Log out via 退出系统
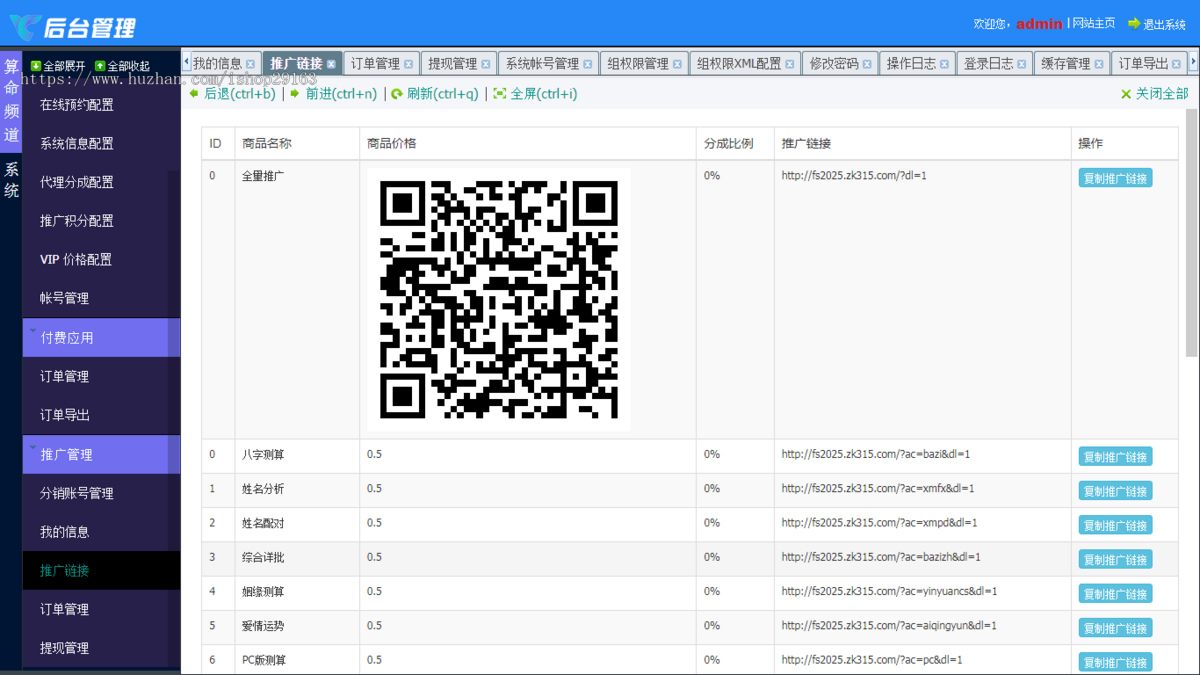1200x675 pixels. point(1156,24)
